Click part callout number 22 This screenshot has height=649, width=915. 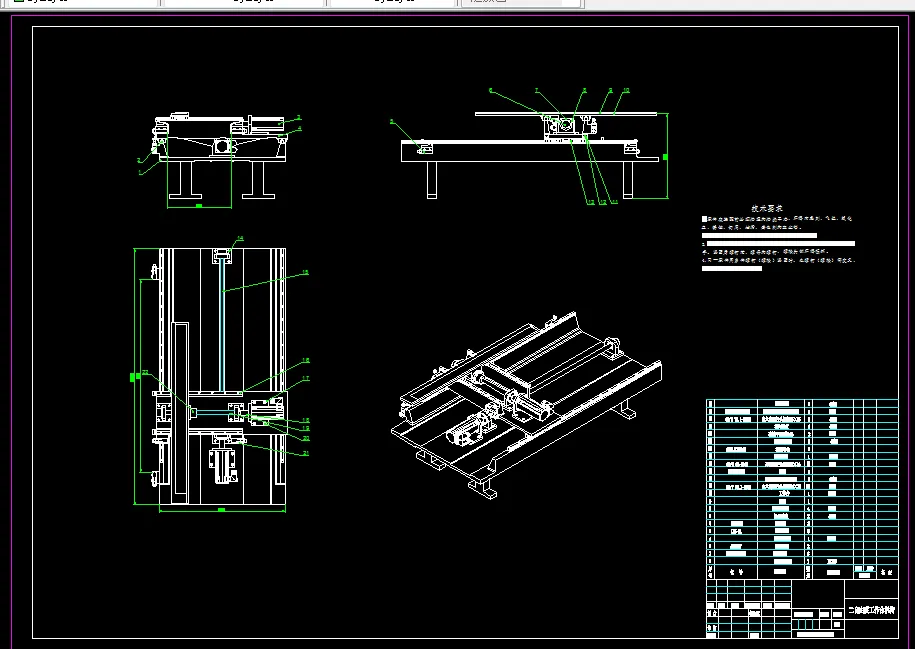click(x=145, y=372)
